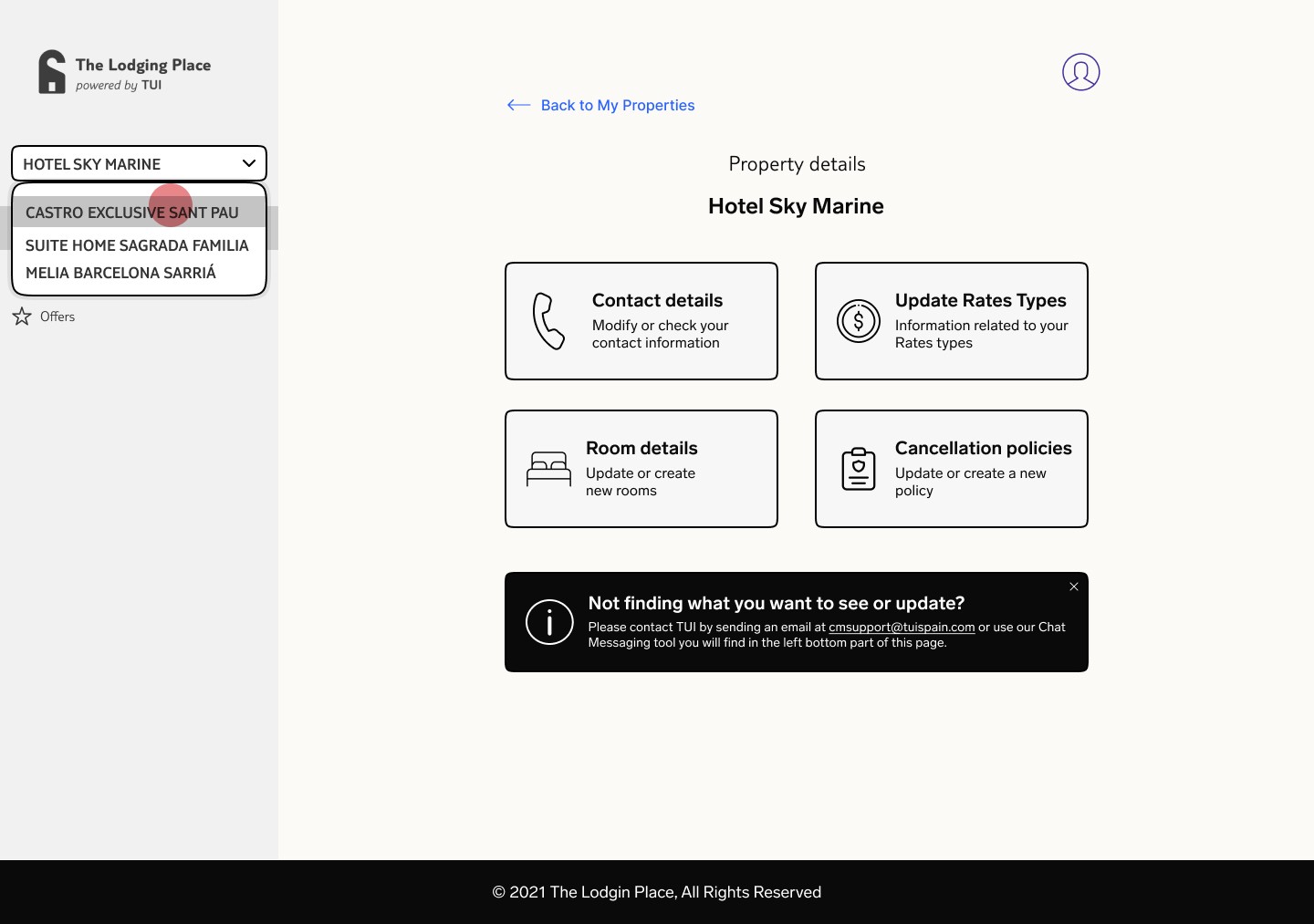Toggle the dropdown chevron arrow
1314x924 pixels.
tap(248, 163)
